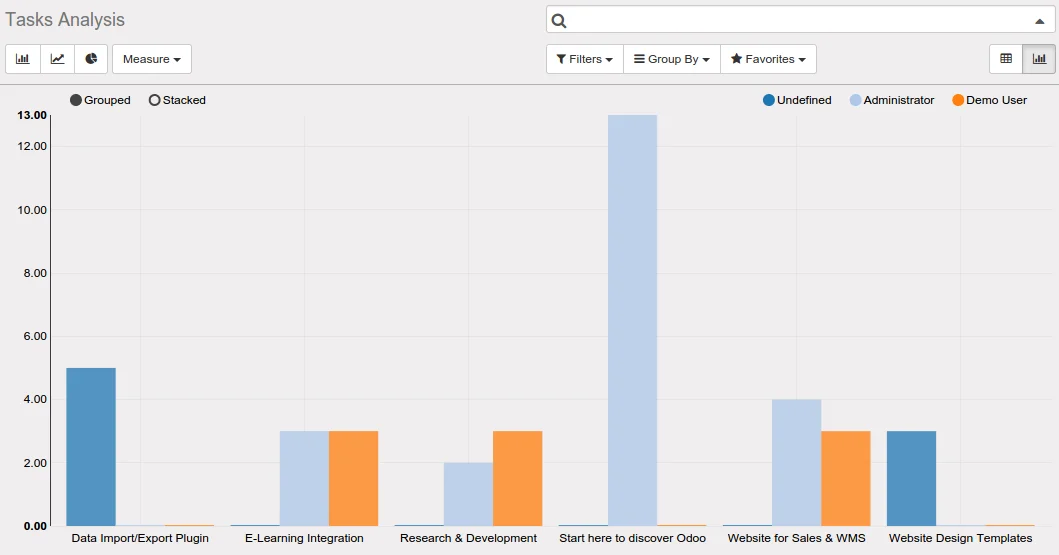The width and height of the screenshot is (1059, 555).
Task: Click the 'Website for Sales & WMS' label
Action: (x=796, y=538)
